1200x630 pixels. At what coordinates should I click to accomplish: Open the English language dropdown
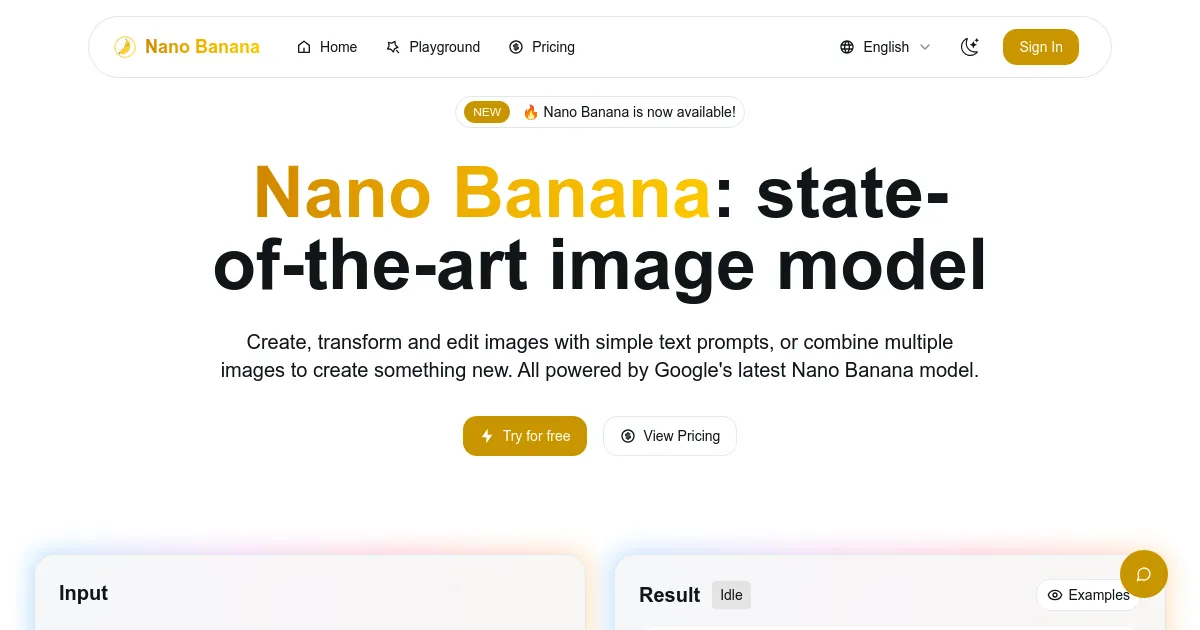pos(885,46)
